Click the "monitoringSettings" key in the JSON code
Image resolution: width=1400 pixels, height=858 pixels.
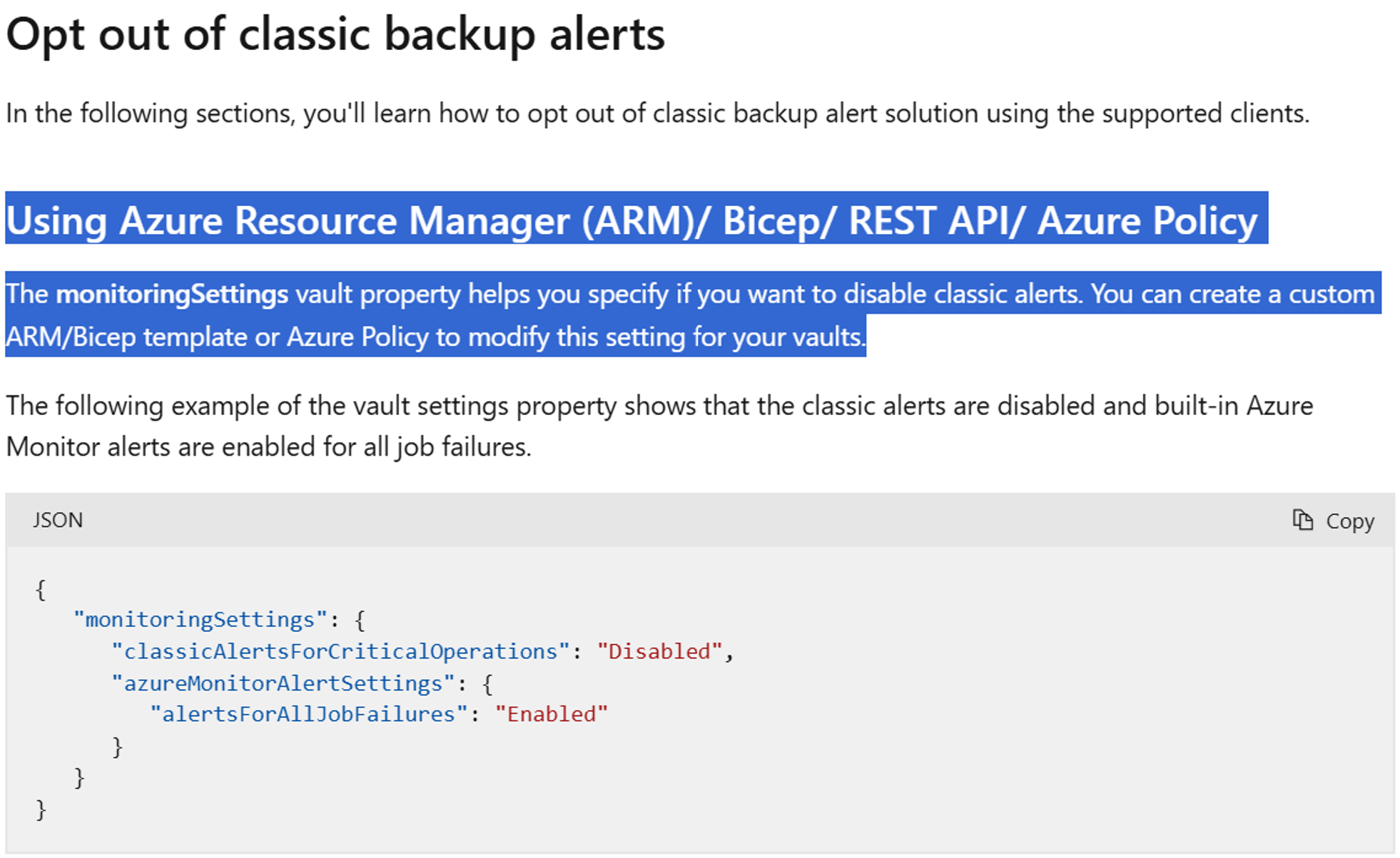(x=201, y=619)
